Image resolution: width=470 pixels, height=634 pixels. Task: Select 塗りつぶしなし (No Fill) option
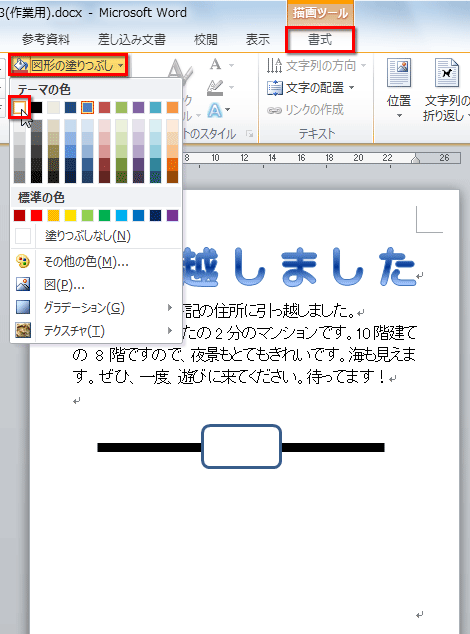point(96,236)
